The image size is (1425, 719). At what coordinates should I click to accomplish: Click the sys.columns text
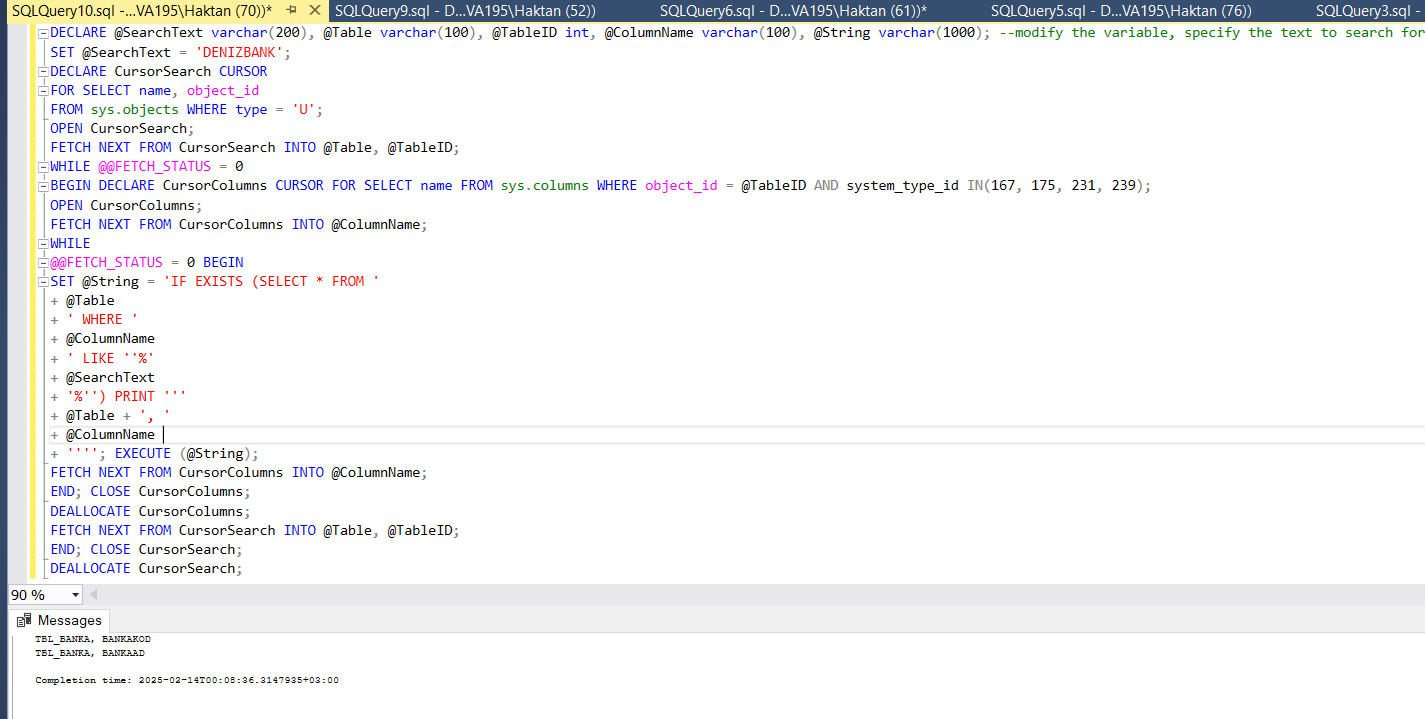544,186
